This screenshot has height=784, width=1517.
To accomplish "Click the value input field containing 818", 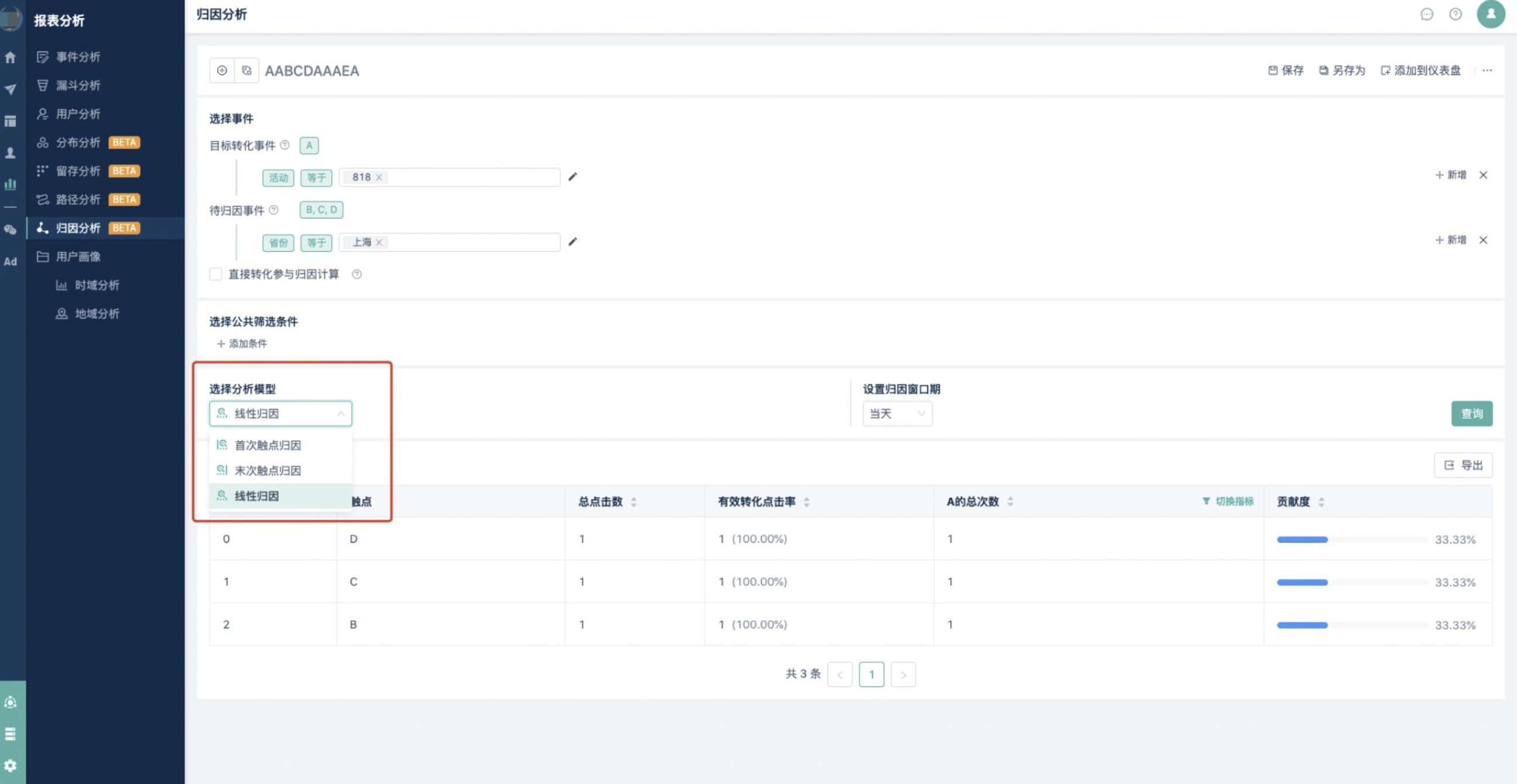I will [449, 177].
